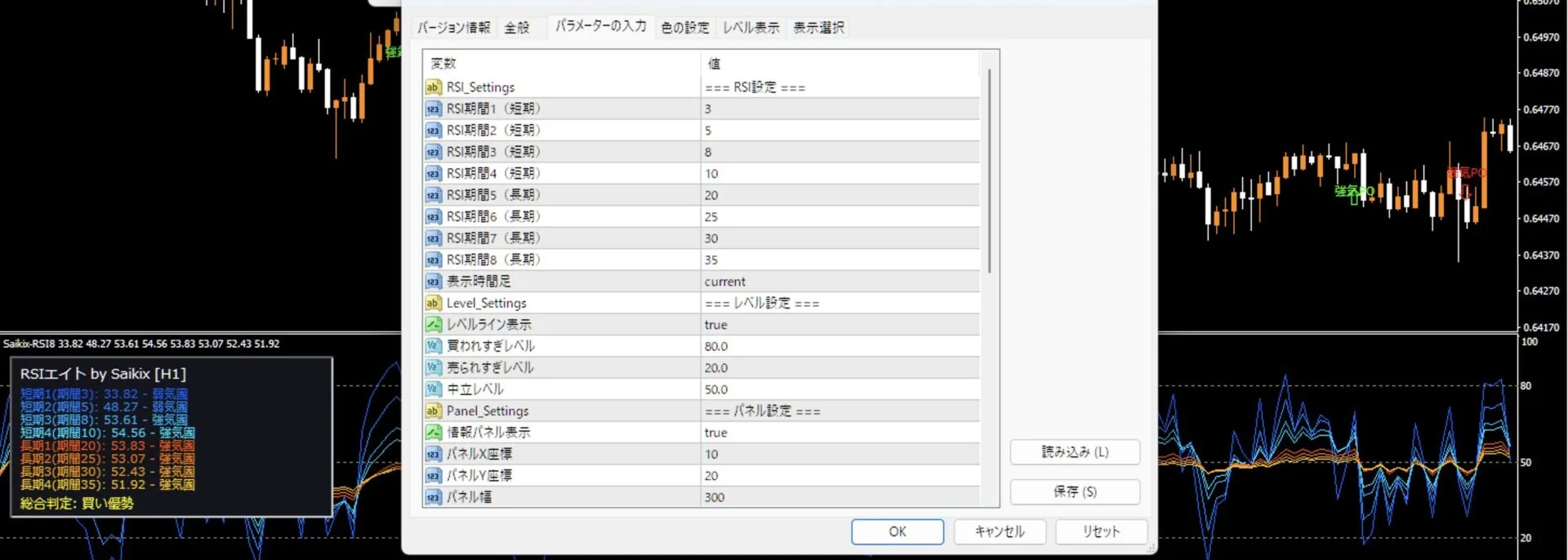1568x560 pixels.
Task: Click the boolean icon beside レベルライン表示
Action: (x=433, y=325)
